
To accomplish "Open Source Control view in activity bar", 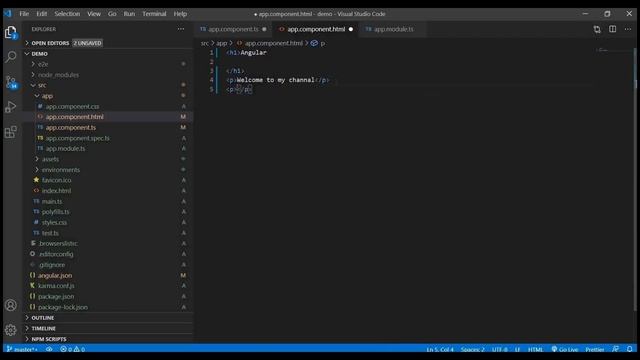I will point(11,82).
